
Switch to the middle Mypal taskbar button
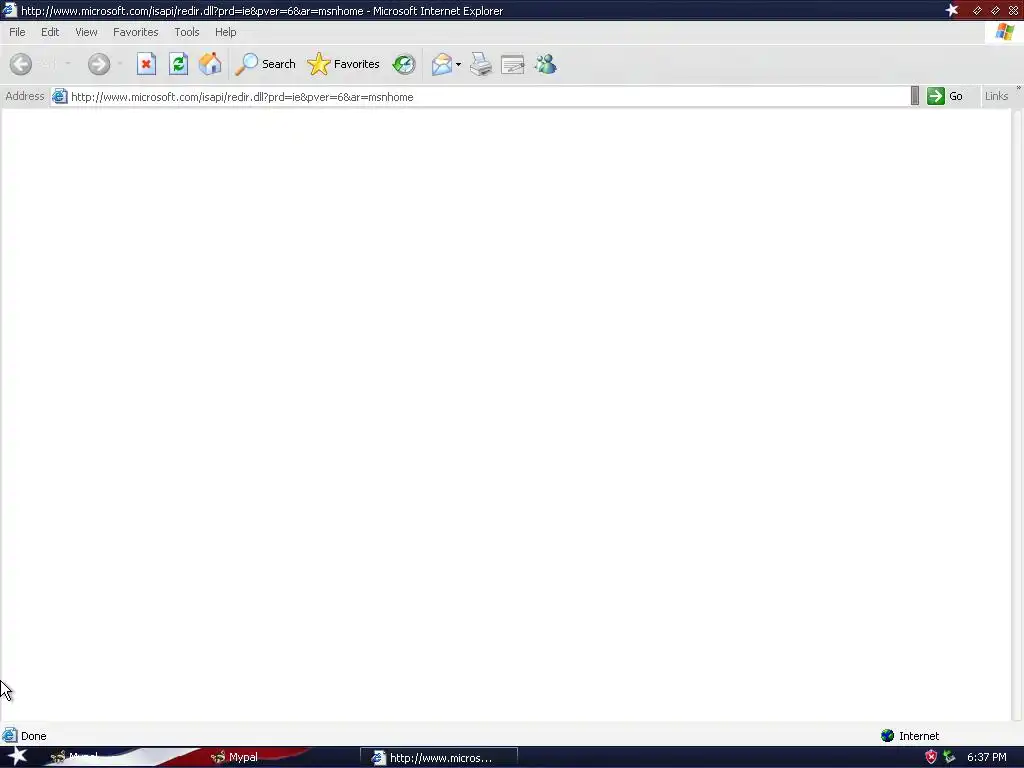tap(235, 758)
